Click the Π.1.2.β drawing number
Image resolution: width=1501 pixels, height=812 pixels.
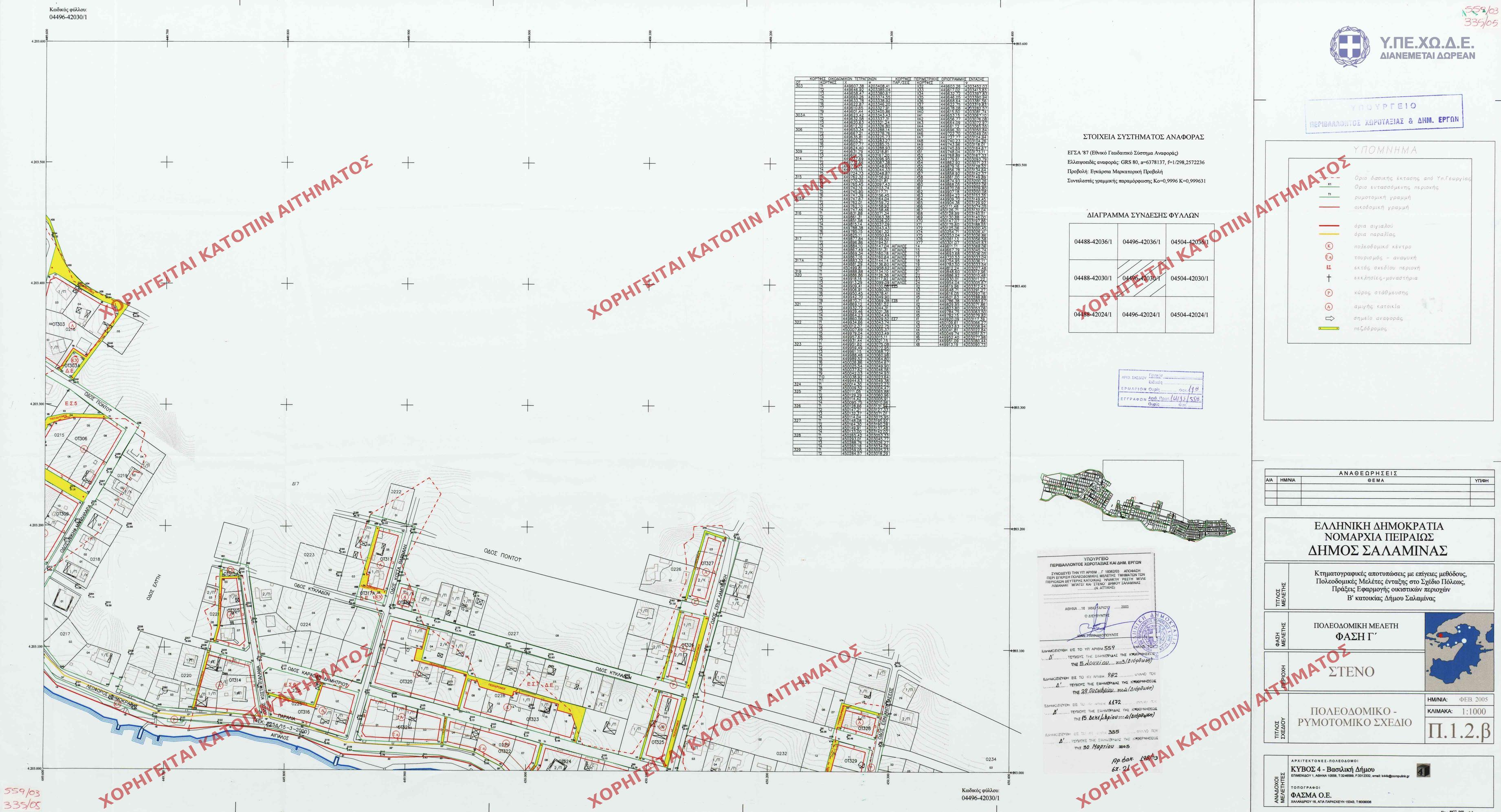[1459, 732]
